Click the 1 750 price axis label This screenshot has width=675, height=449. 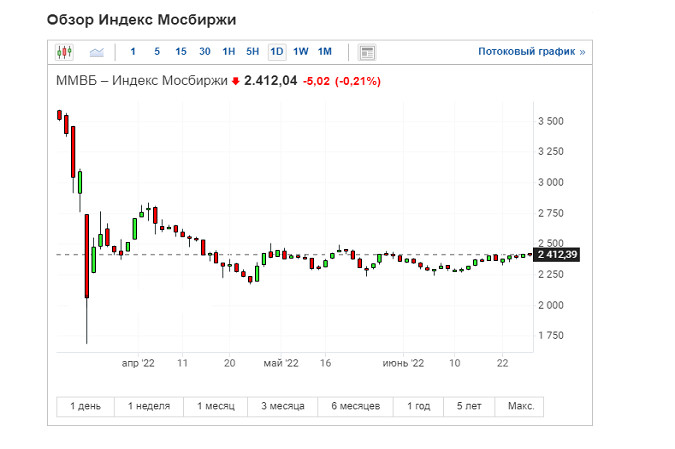[x=551, y=335]
